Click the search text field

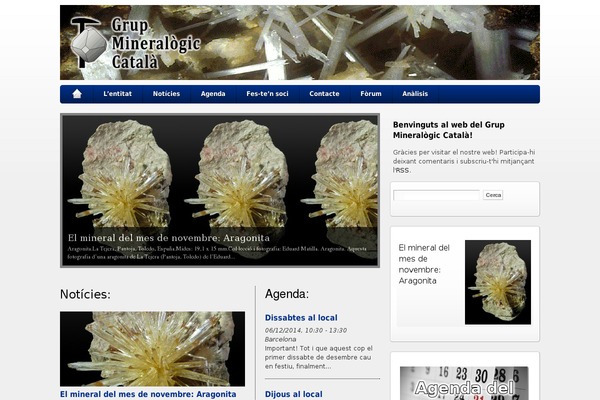[436, 195]
